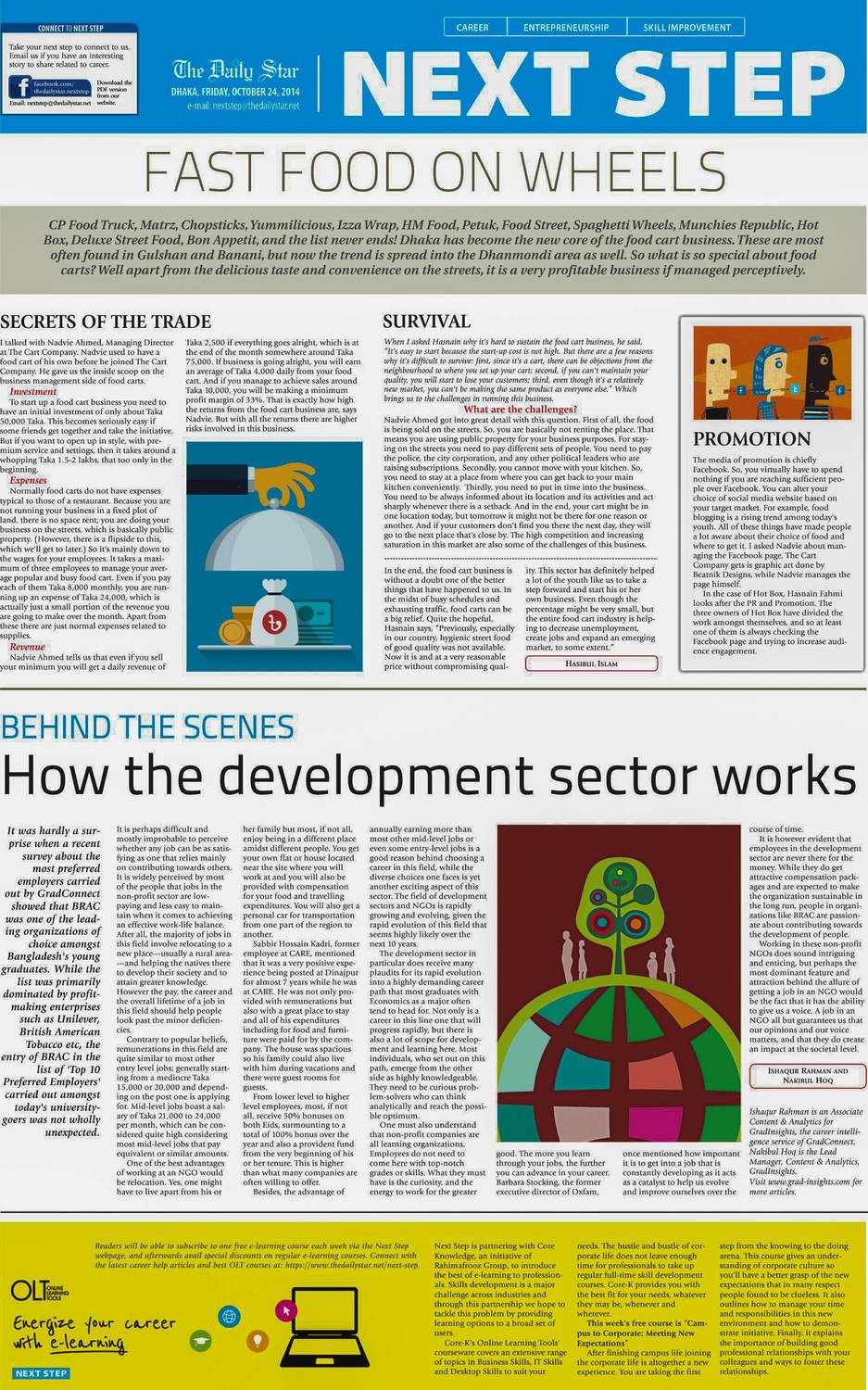This screenshot has width=868, height=1390.
Task: Click the pink cursor arrow icon
Action: (287, 1310)
